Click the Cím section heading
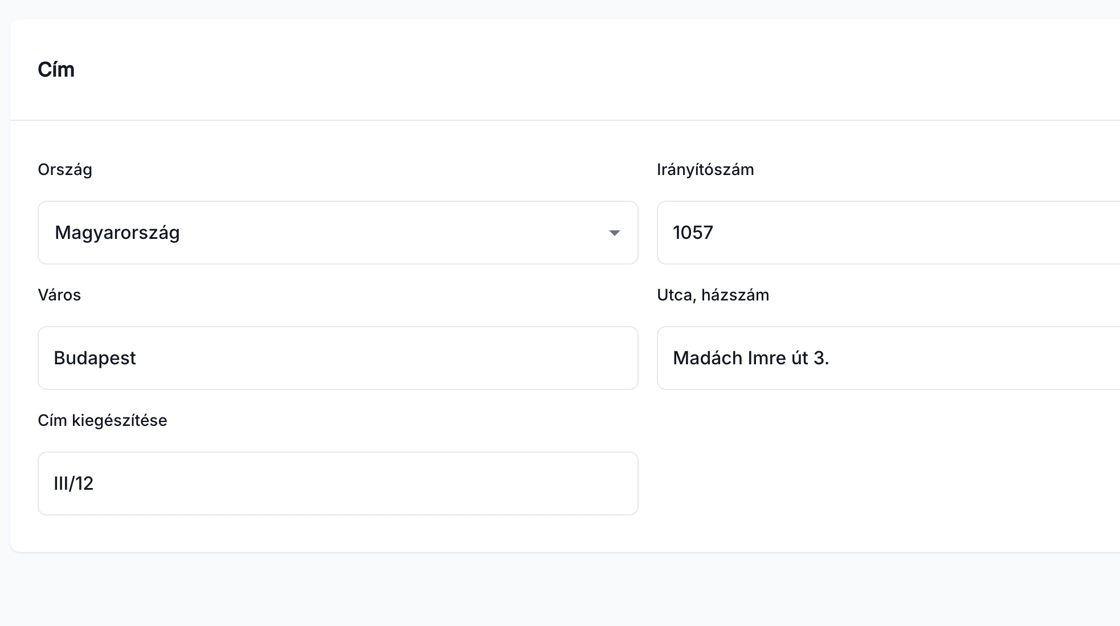Viewport: 1120px width, 626px height. point(56,70)
